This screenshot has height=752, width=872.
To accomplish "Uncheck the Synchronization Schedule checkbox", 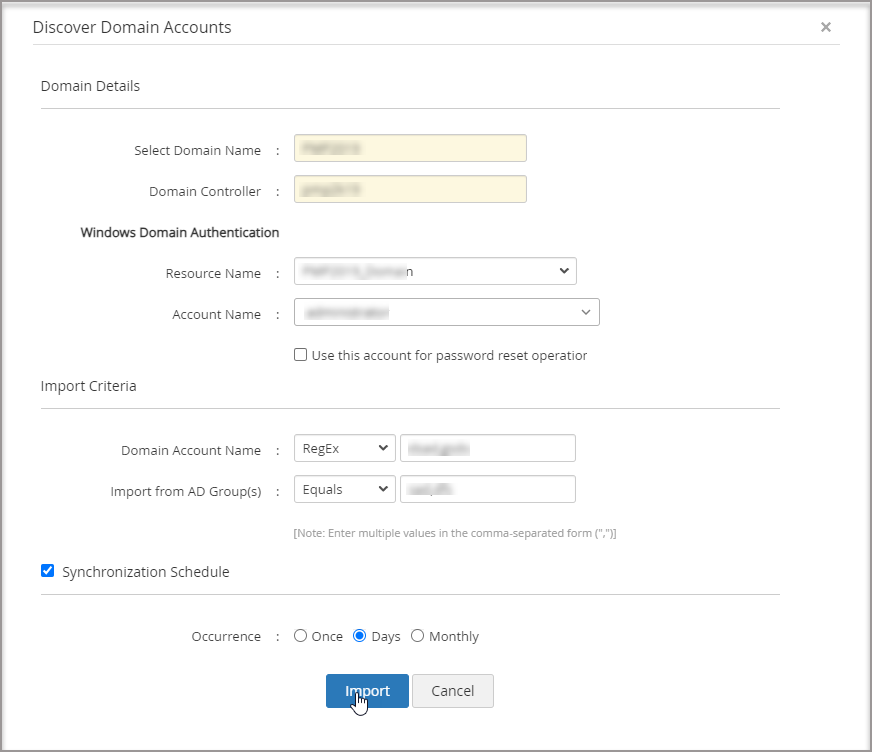I will coord(47,571).
